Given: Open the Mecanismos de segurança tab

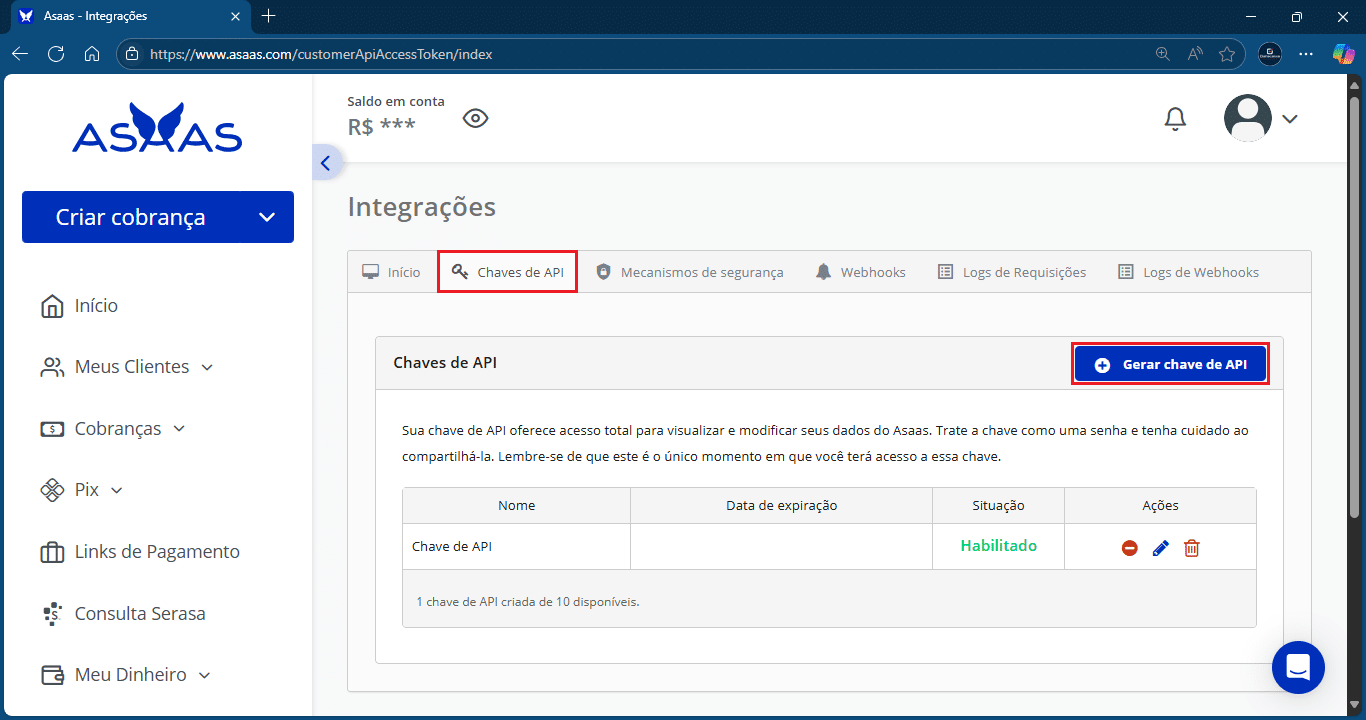Looking at the screenshot, I should [690, 272].
